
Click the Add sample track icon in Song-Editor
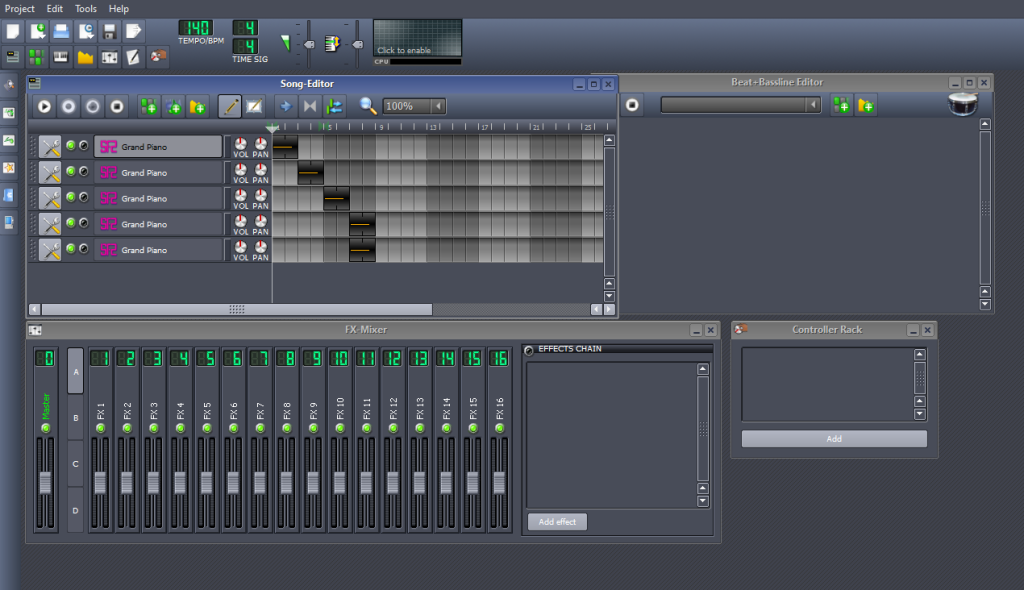173,106
